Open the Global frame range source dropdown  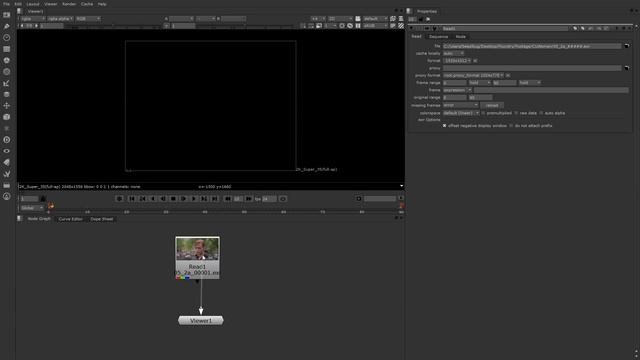point(31,208)
